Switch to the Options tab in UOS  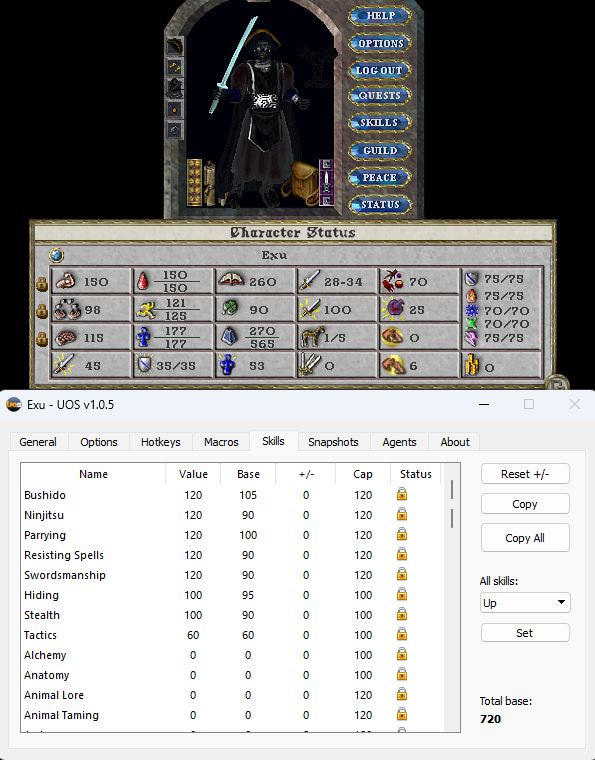[99, 442]
